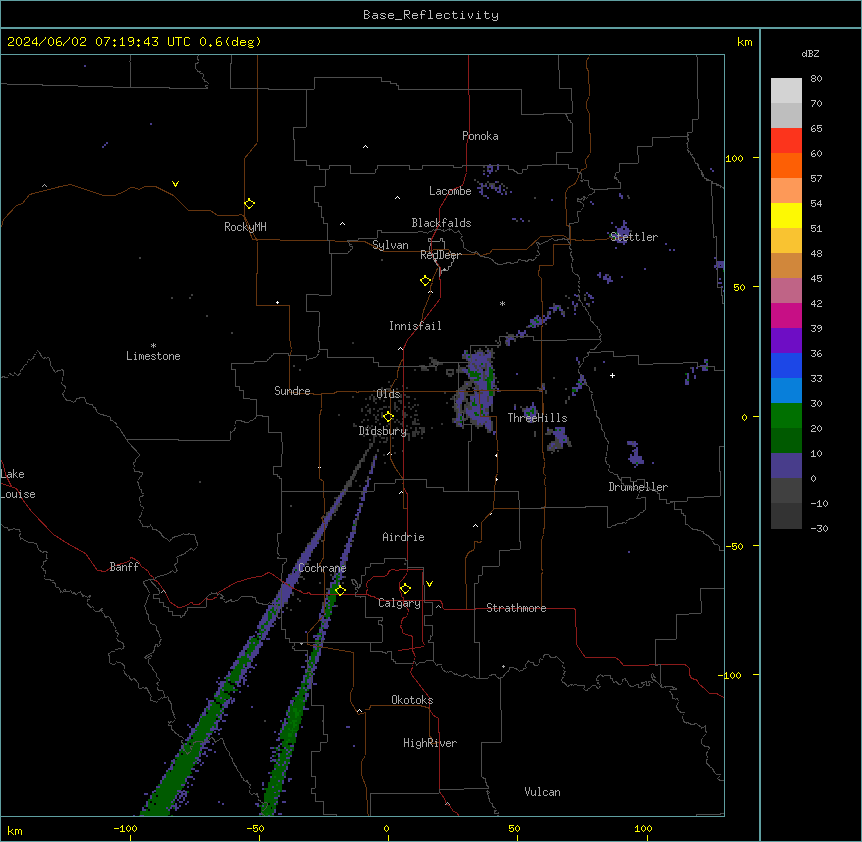Screen dimensions: 862x842
Task: Click the Cochrane town label
Action: tap(322, 568)
